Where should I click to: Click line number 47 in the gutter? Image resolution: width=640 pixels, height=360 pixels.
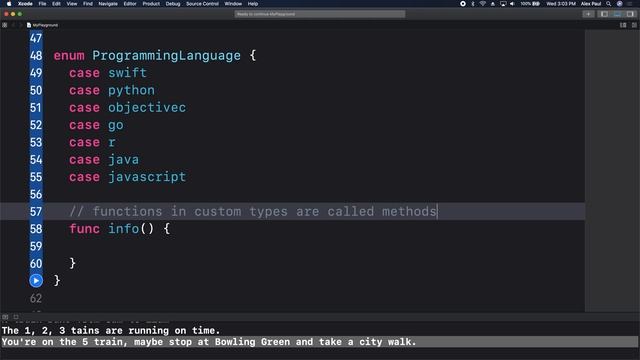tap(36, 38)
